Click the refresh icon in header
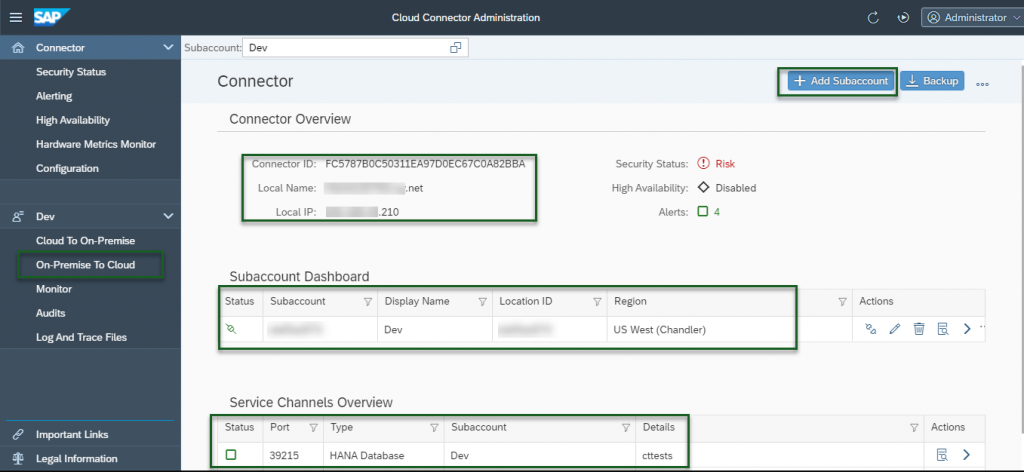1024x472 pixels. [873, 18]
